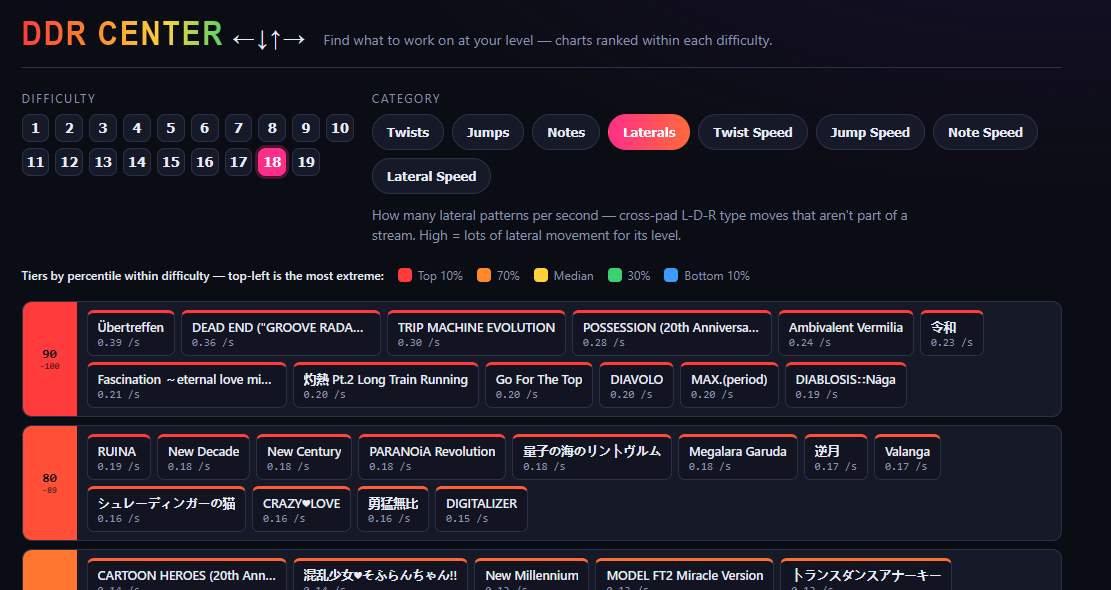Pick difficulty level 16

205,162
